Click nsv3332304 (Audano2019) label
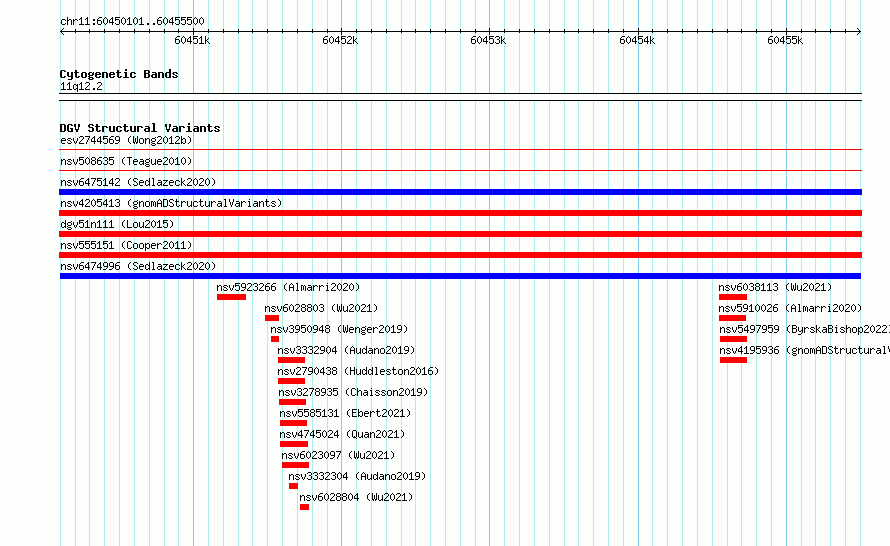Viewport: 890px width, 546px height. [x=357, y=476]
